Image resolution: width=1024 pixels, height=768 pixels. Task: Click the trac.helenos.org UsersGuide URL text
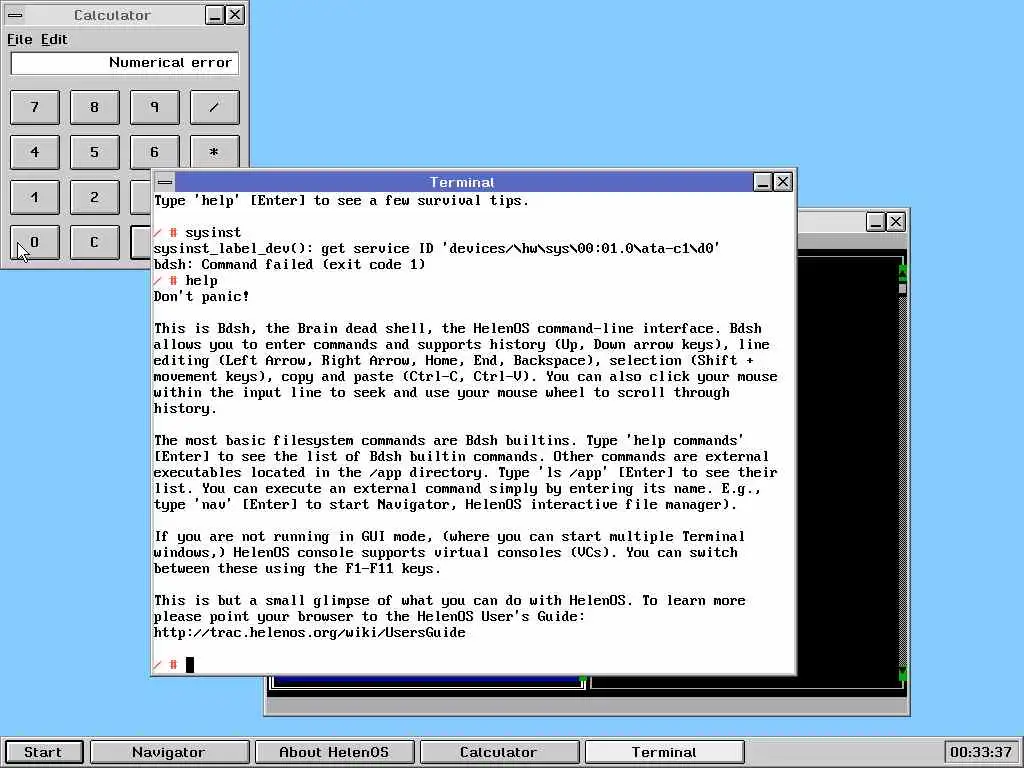point(310,633)
